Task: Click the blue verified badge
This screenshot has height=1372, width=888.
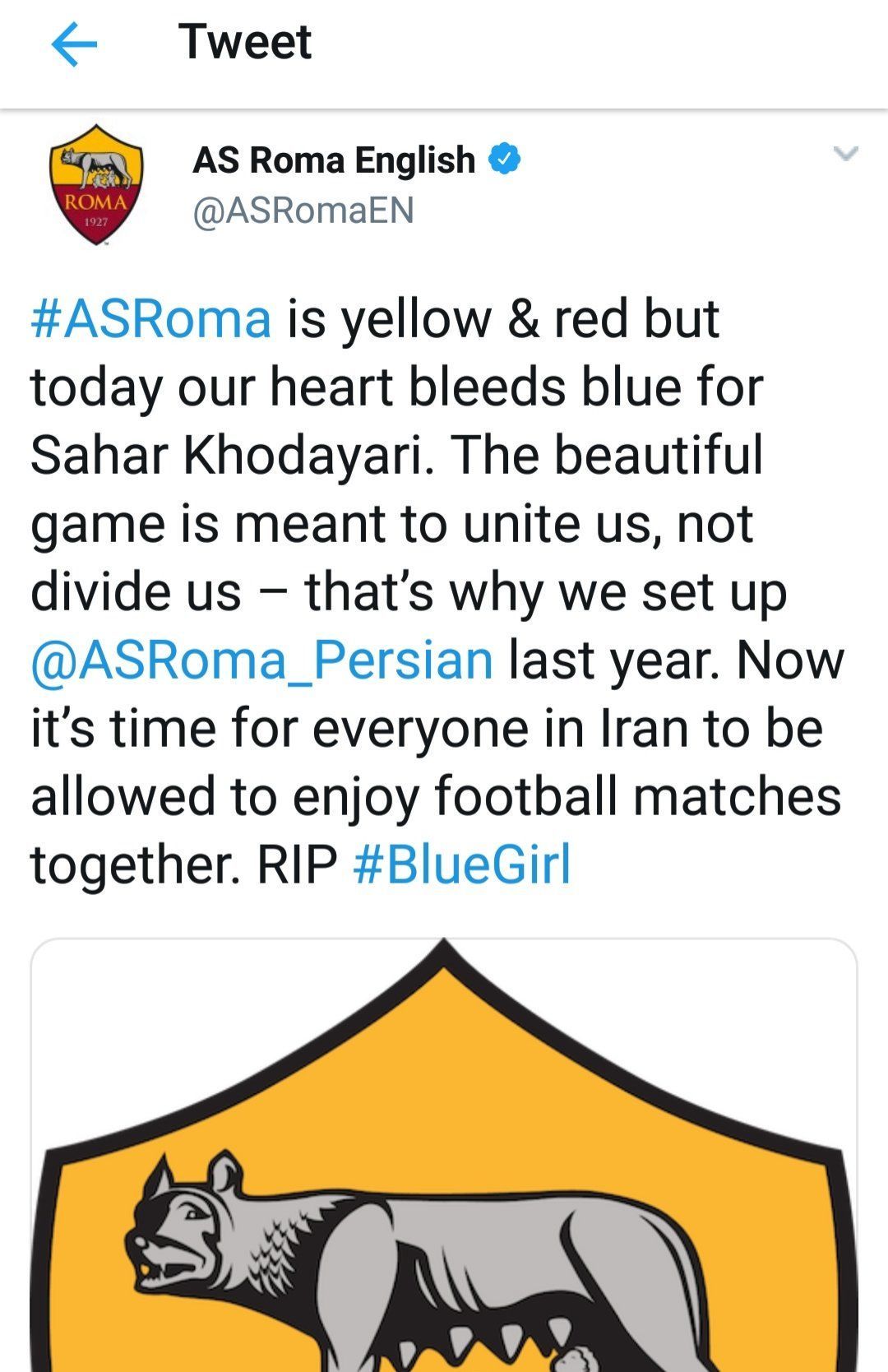Action: pyautogui.click(x=505, y=159)
